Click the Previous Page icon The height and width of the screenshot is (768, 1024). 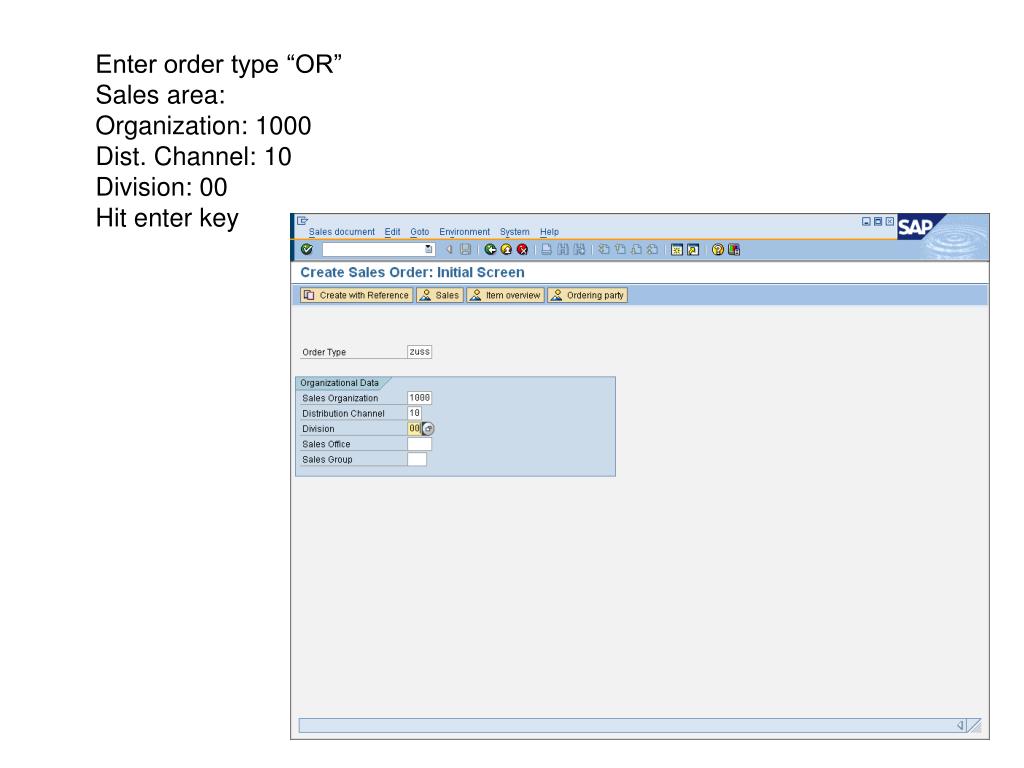[620, 249]
